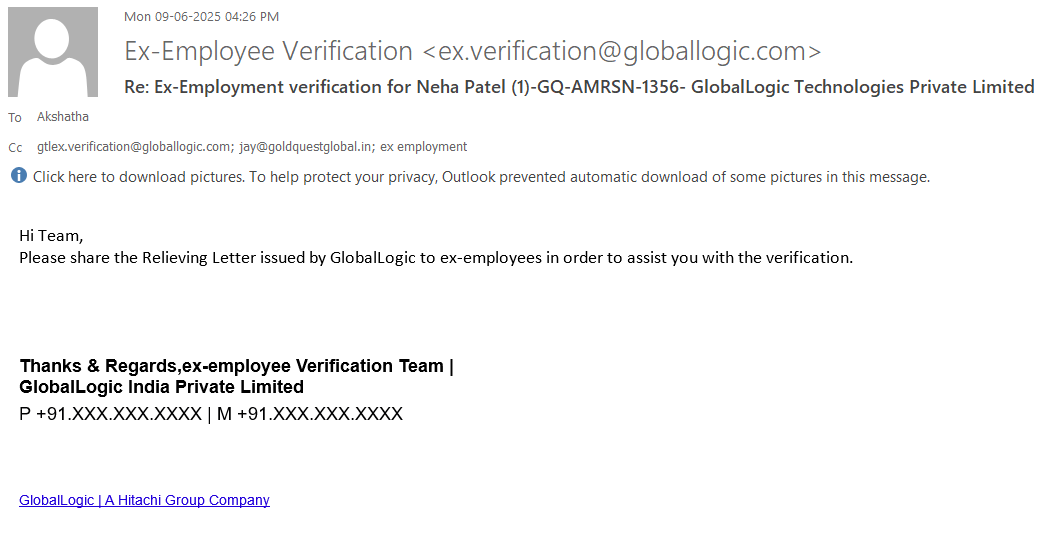Open the GlobalLogic Hitachi Group Company link
Viewport: 1052px width, 550px height.
click(x=144, y=500)
